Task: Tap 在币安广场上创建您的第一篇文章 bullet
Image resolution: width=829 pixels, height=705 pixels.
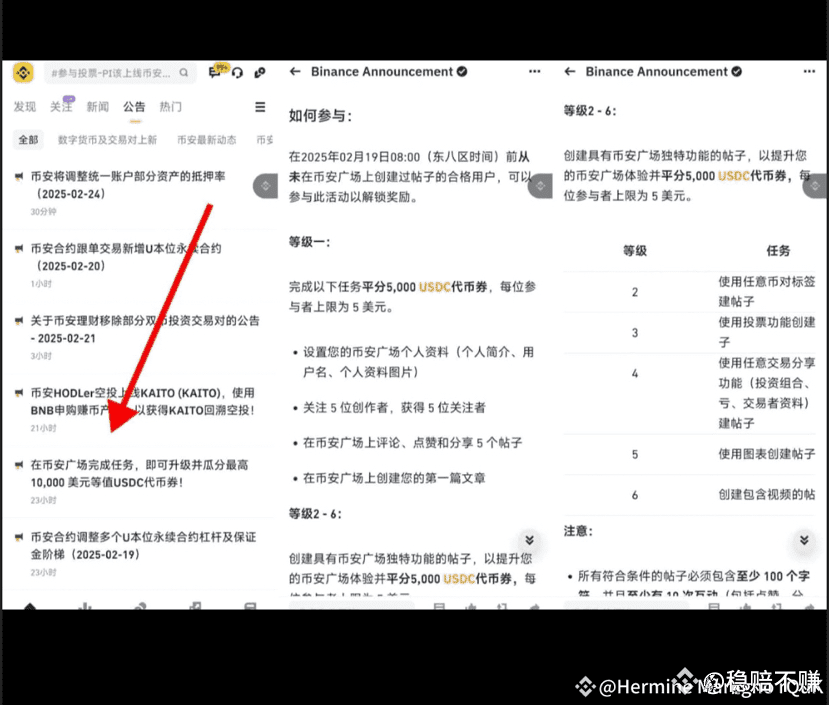Action: coord(394,478)
